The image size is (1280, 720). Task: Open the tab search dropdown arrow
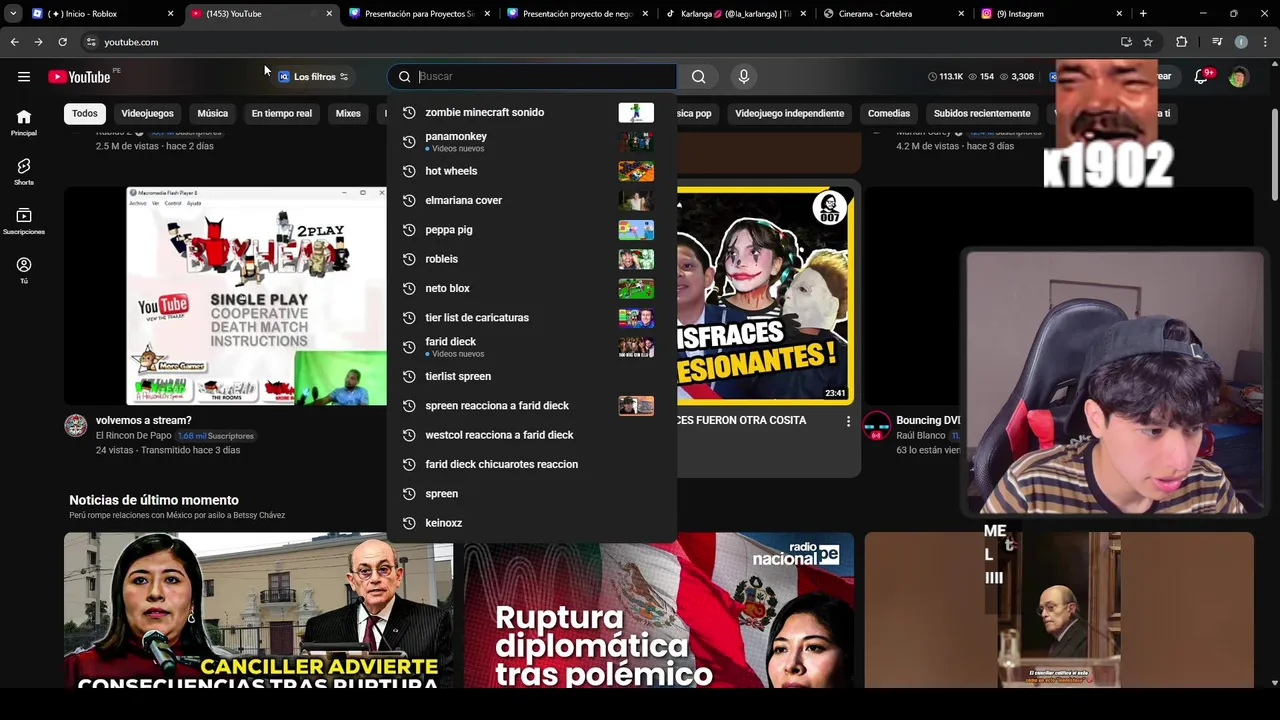coord(13,14)
